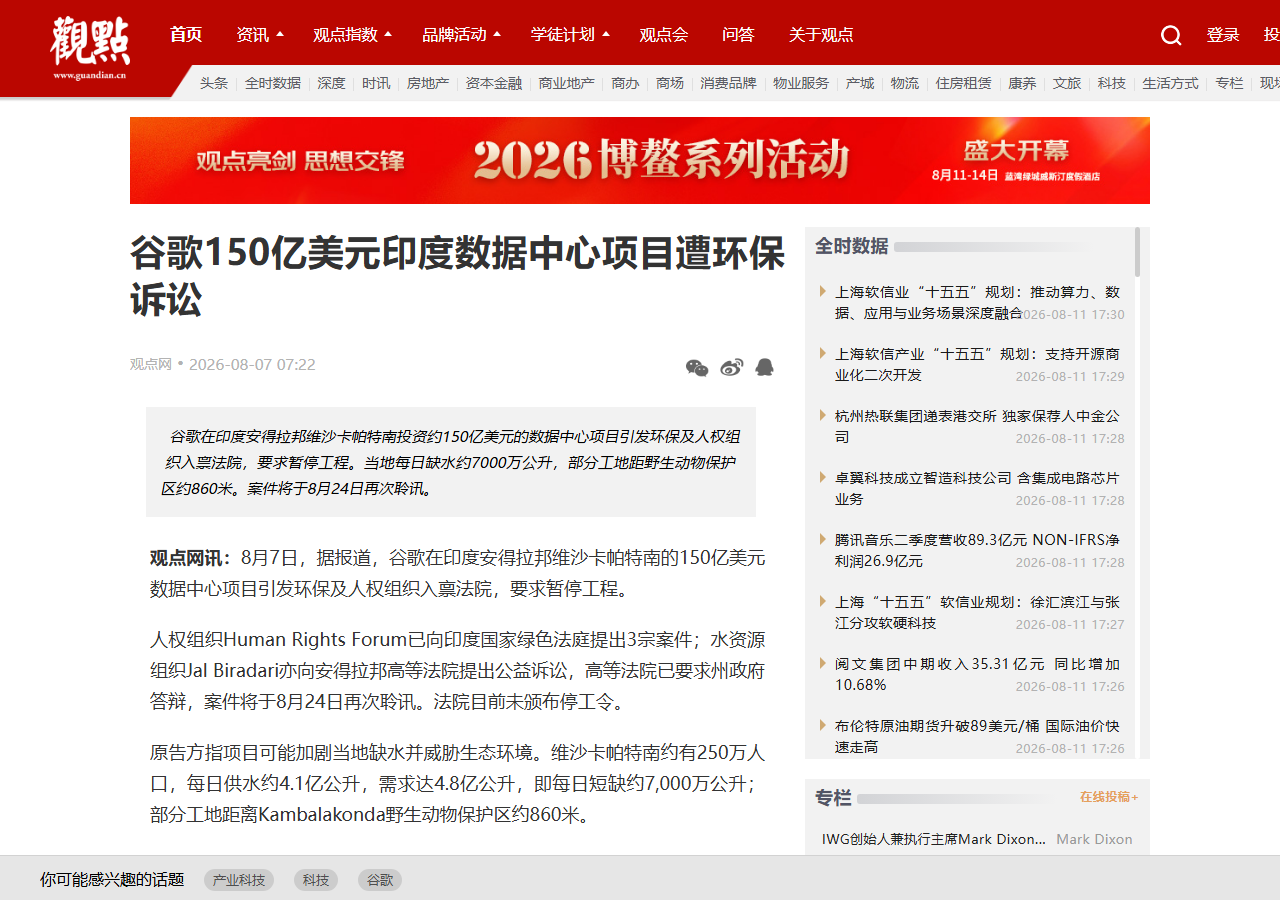Select the 专栏 sub-navigation tab

click(1229, 83)
